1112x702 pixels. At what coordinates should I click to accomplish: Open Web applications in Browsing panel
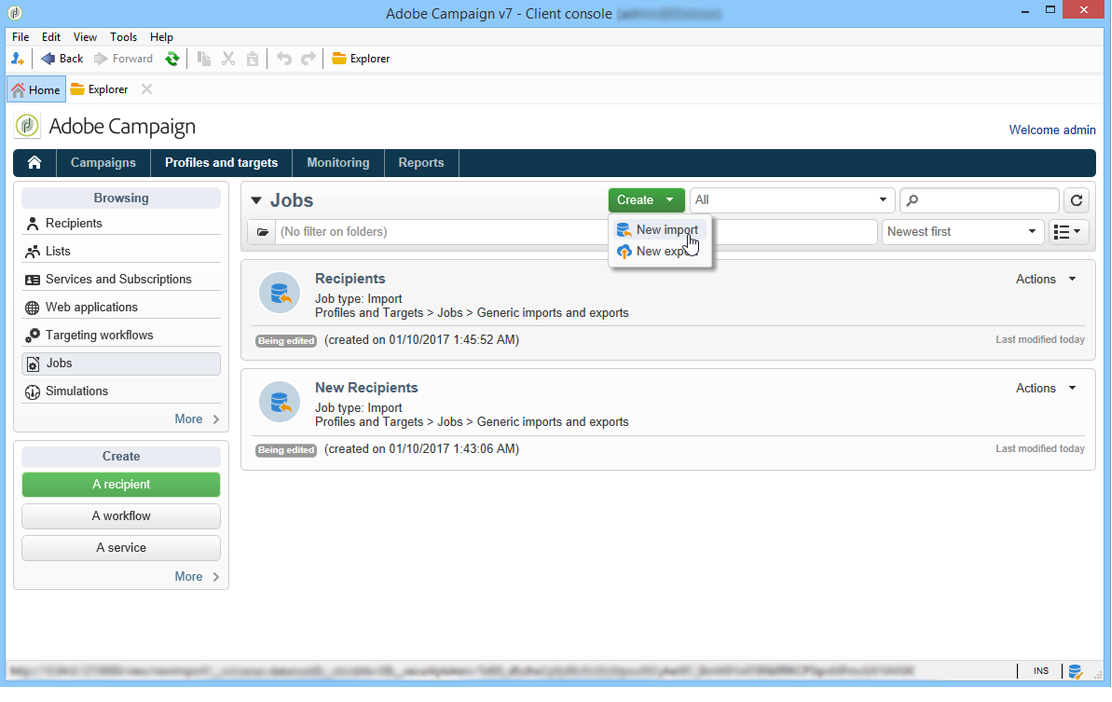coord(121,307)
